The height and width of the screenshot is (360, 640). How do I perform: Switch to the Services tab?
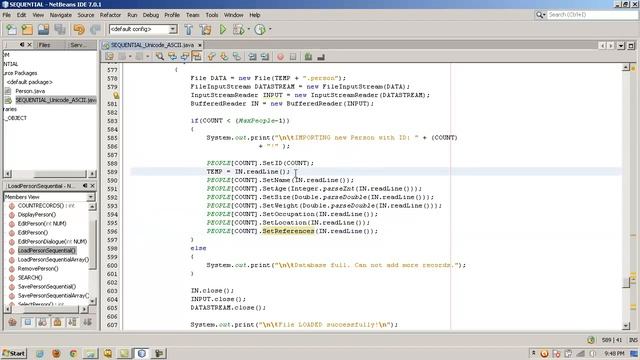(x=78, y=45)
